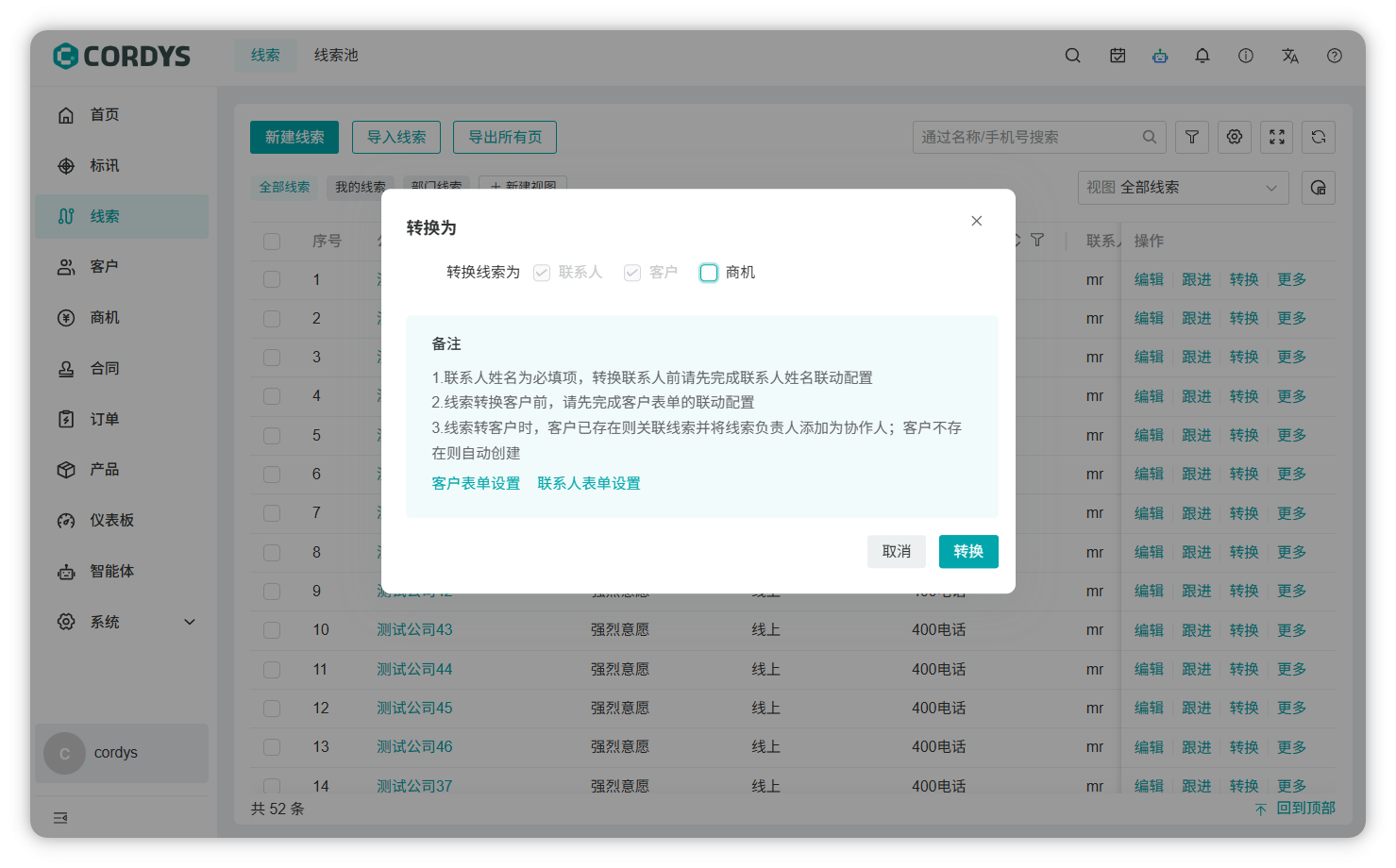Select checkbox for row 11 测试公司44
1396x868 pixels.
coord(272,670)
